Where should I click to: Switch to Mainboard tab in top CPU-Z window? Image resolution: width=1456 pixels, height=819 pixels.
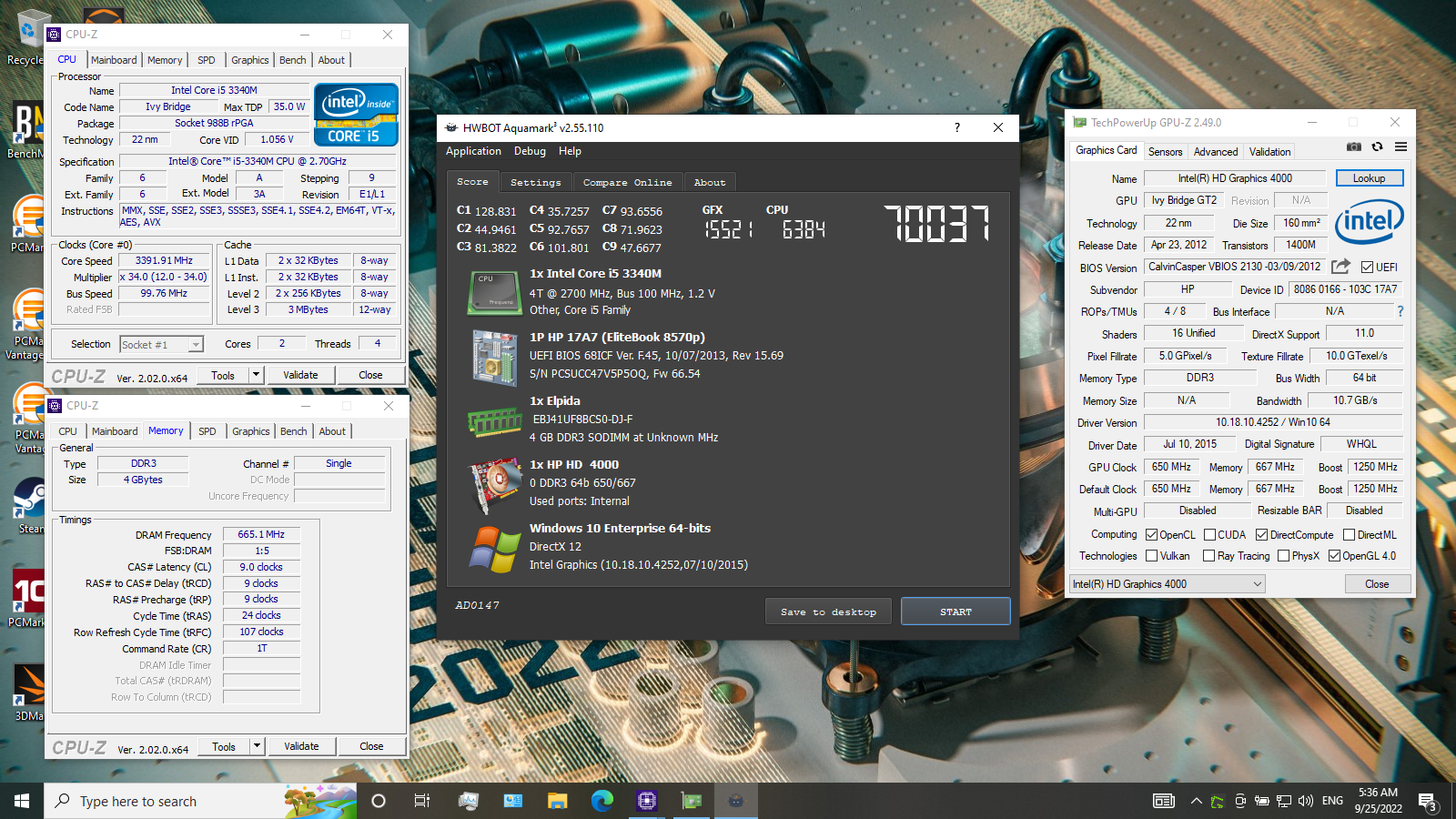point(114,60)
